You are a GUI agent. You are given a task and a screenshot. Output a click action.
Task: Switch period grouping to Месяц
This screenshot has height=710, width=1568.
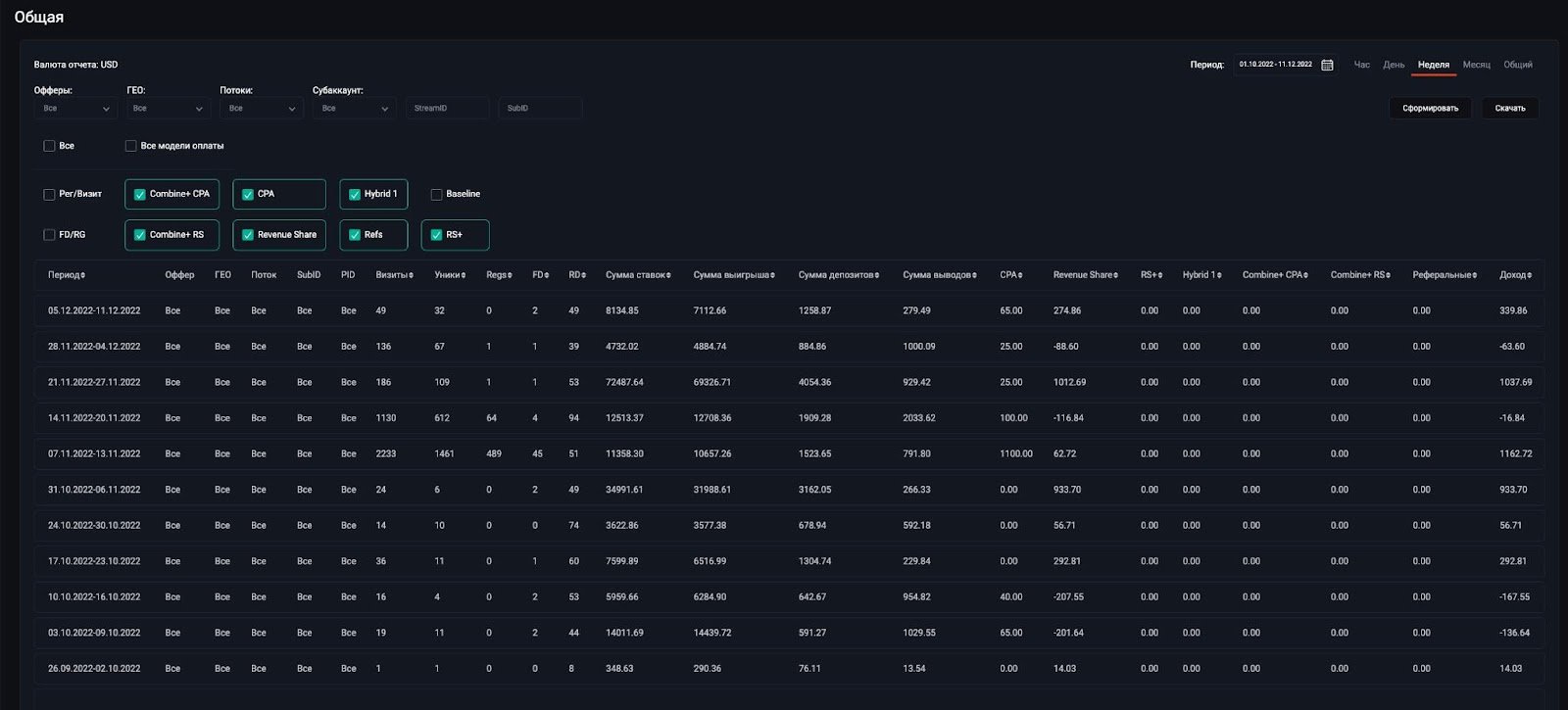[1476, 65]
